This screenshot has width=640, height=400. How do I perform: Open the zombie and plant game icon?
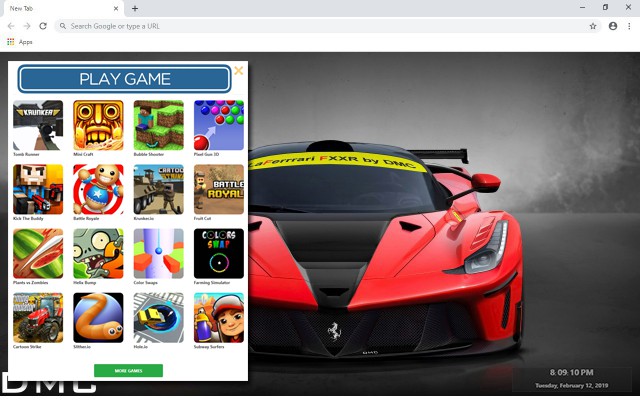pos(98,253)
